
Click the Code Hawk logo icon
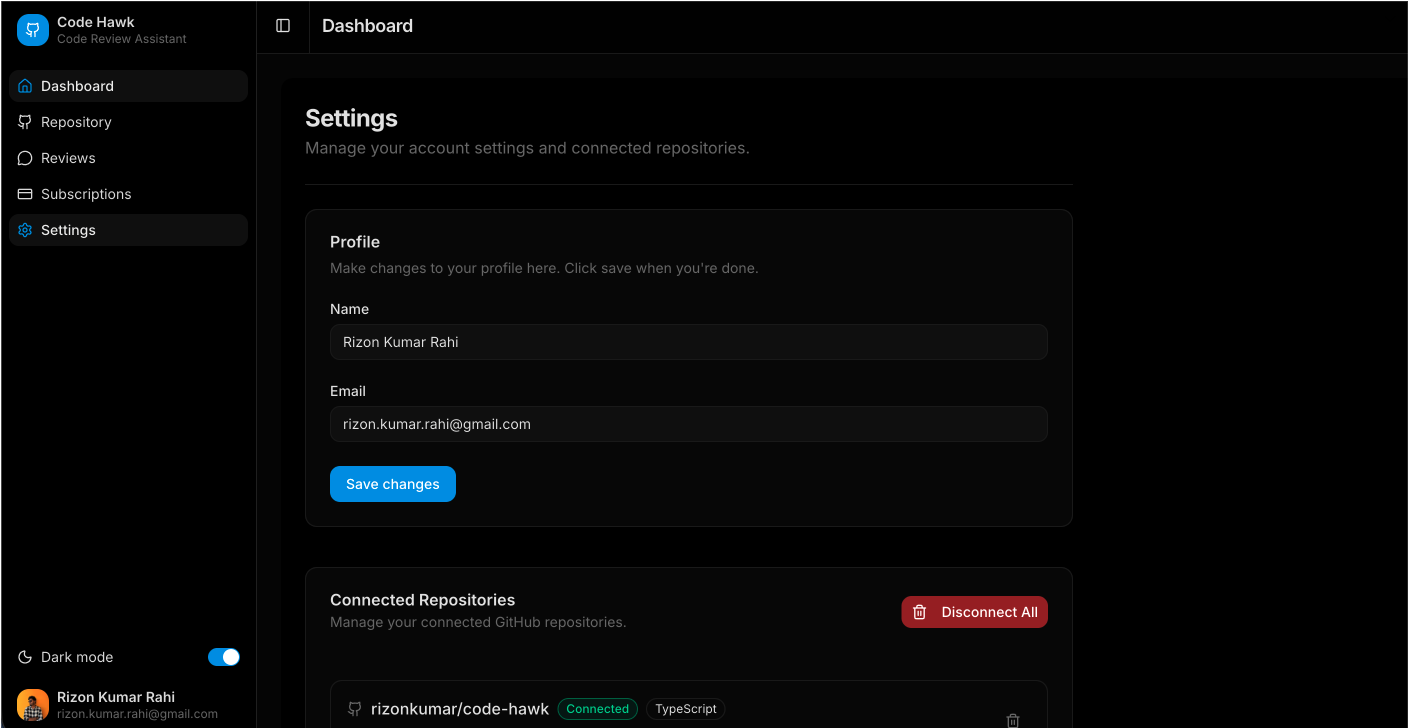[x=32, y=30]
